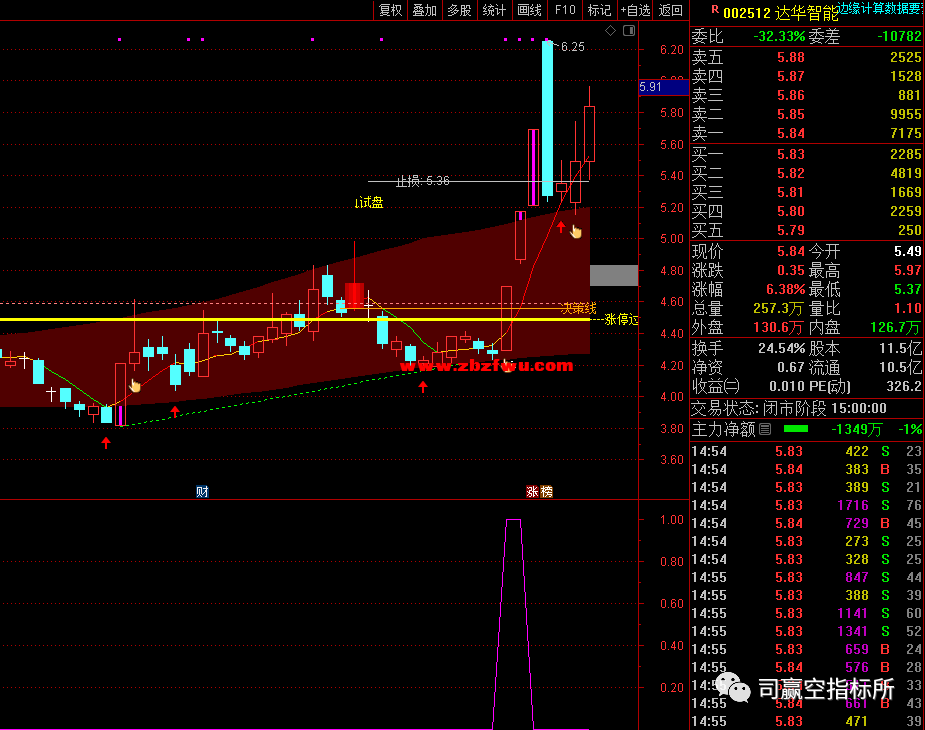The width and height of the screenshot is (925, 730).
Task: Click the 涨 marker below the chart
Action: click(x=532, y=492)
